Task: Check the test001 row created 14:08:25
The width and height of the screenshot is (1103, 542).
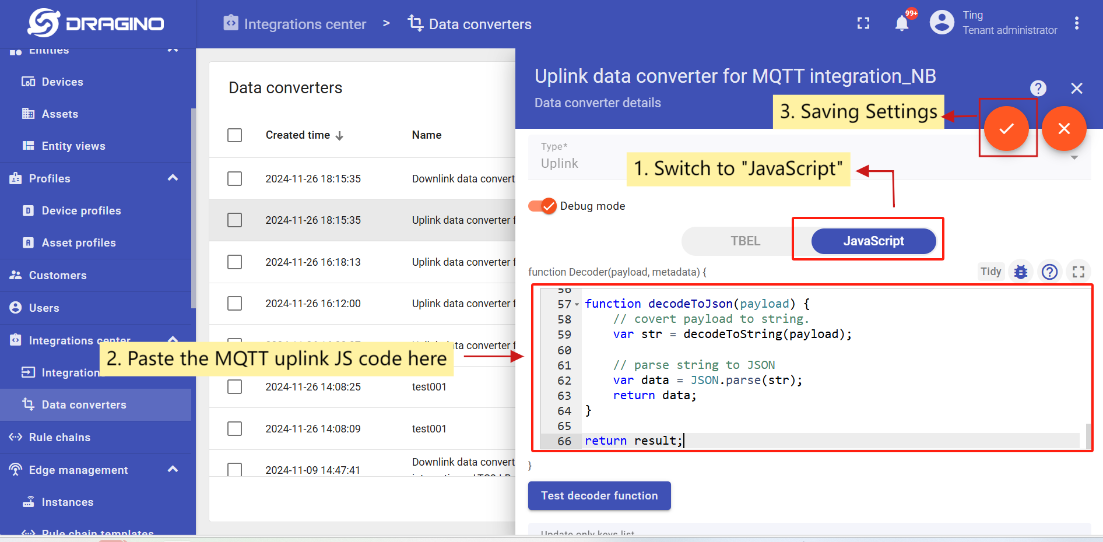Action: tap(235, 386)
